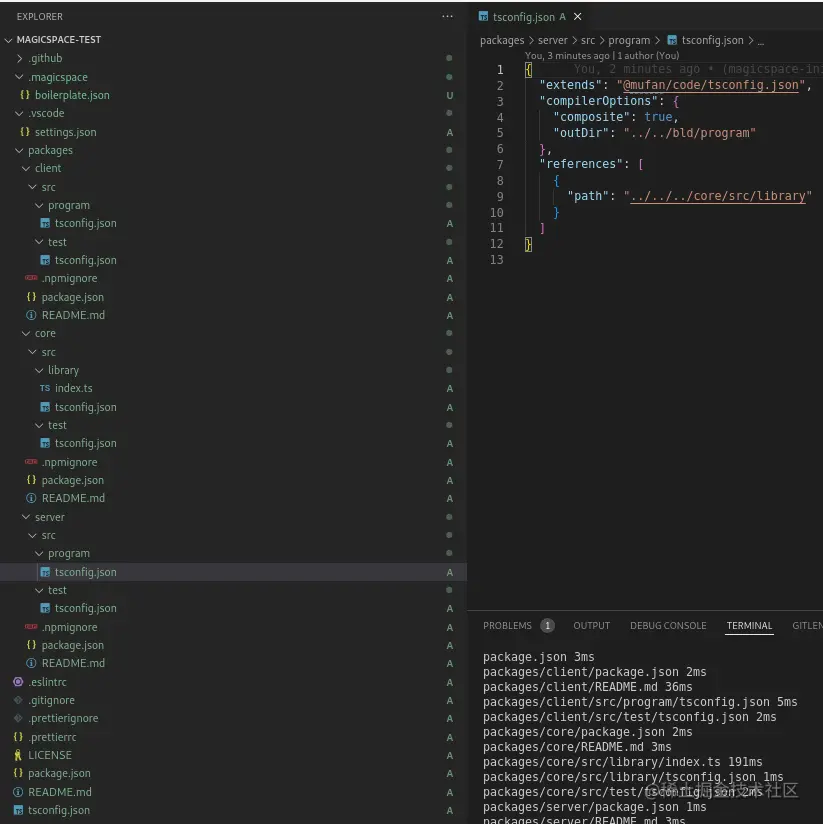The width and height of the screenshot is (823, 824).
Task: Click src in the breadcrumb
Action: coord(588,40)
